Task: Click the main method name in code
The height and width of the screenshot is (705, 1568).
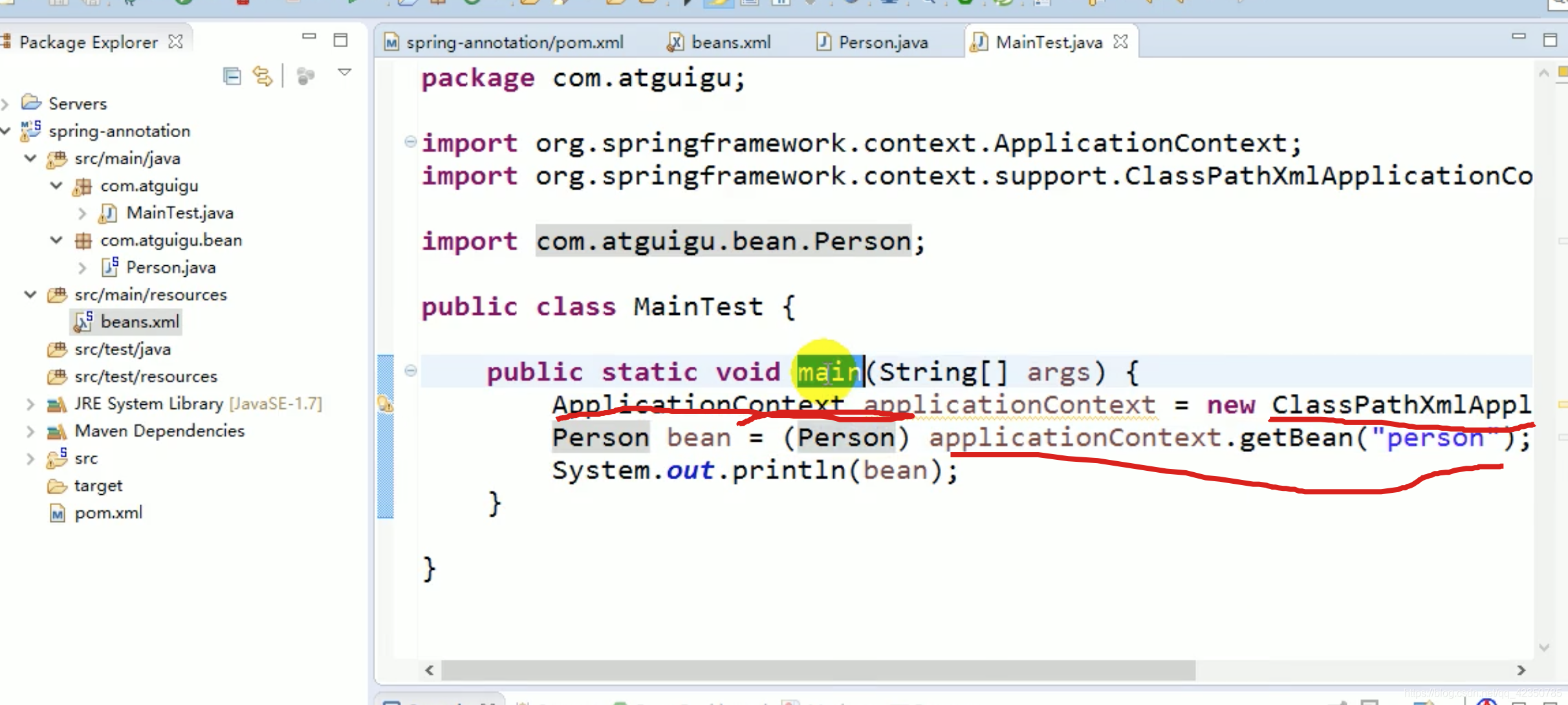Action: (829, 372)
